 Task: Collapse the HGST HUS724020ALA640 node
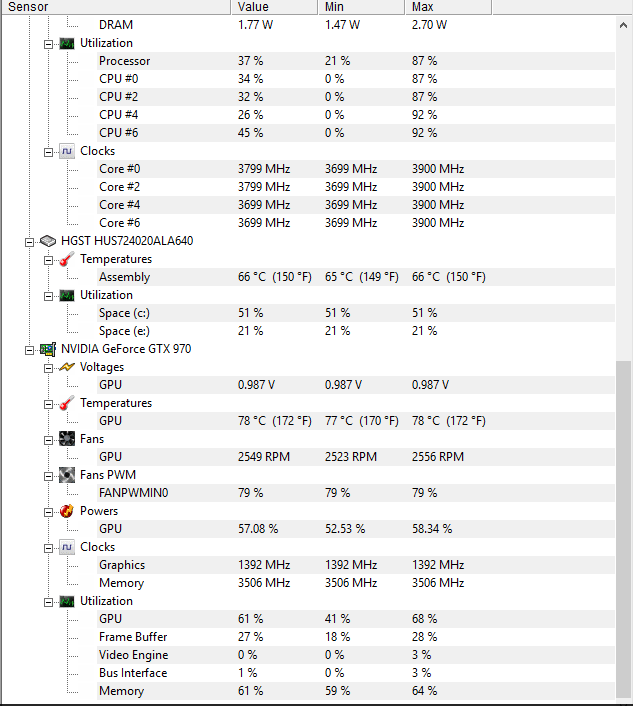(x=29, y=242)
